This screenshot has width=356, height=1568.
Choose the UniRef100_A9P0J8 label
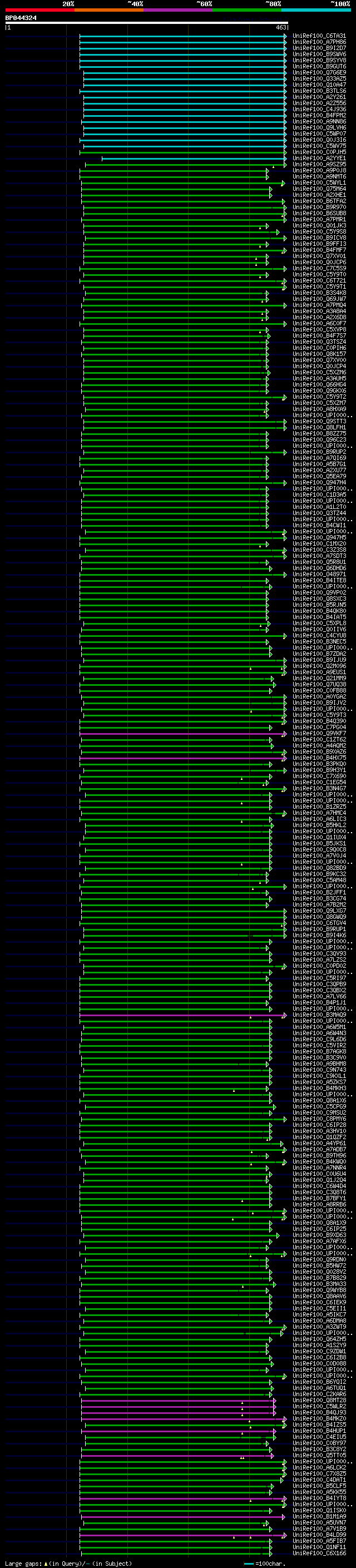click(x=319, y=170)
